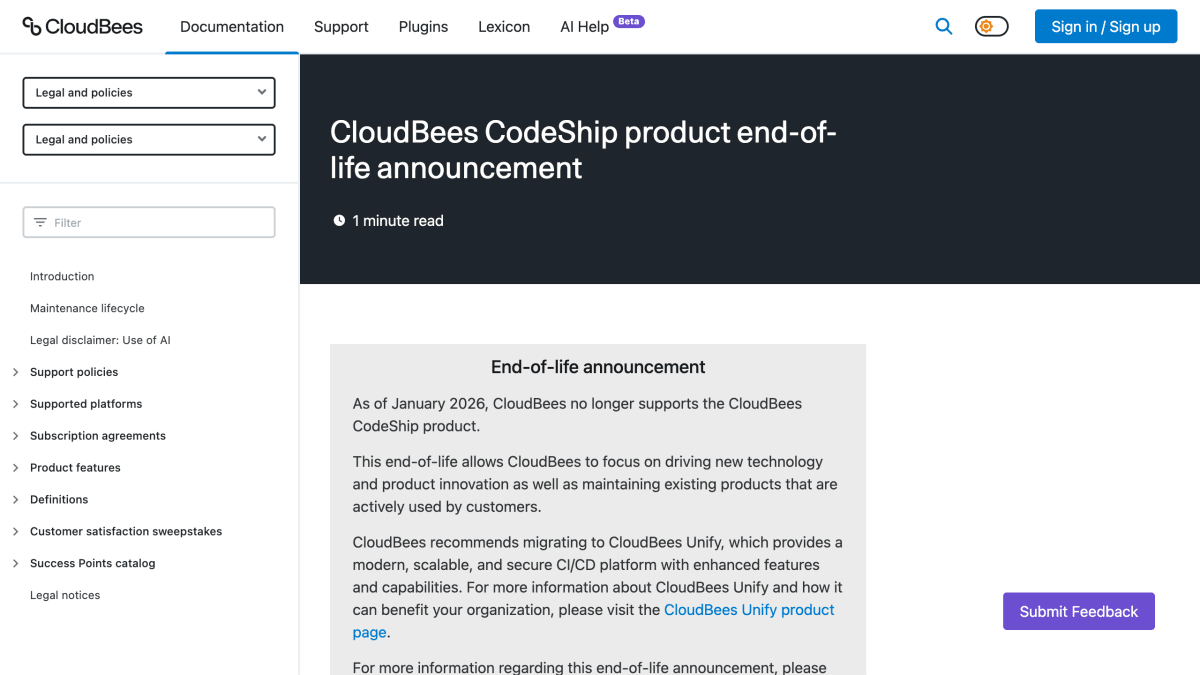Open the second Legal and policies dropdown
Image resolution: width=1200 pixels, height=675 pixels.
point(149,139)
